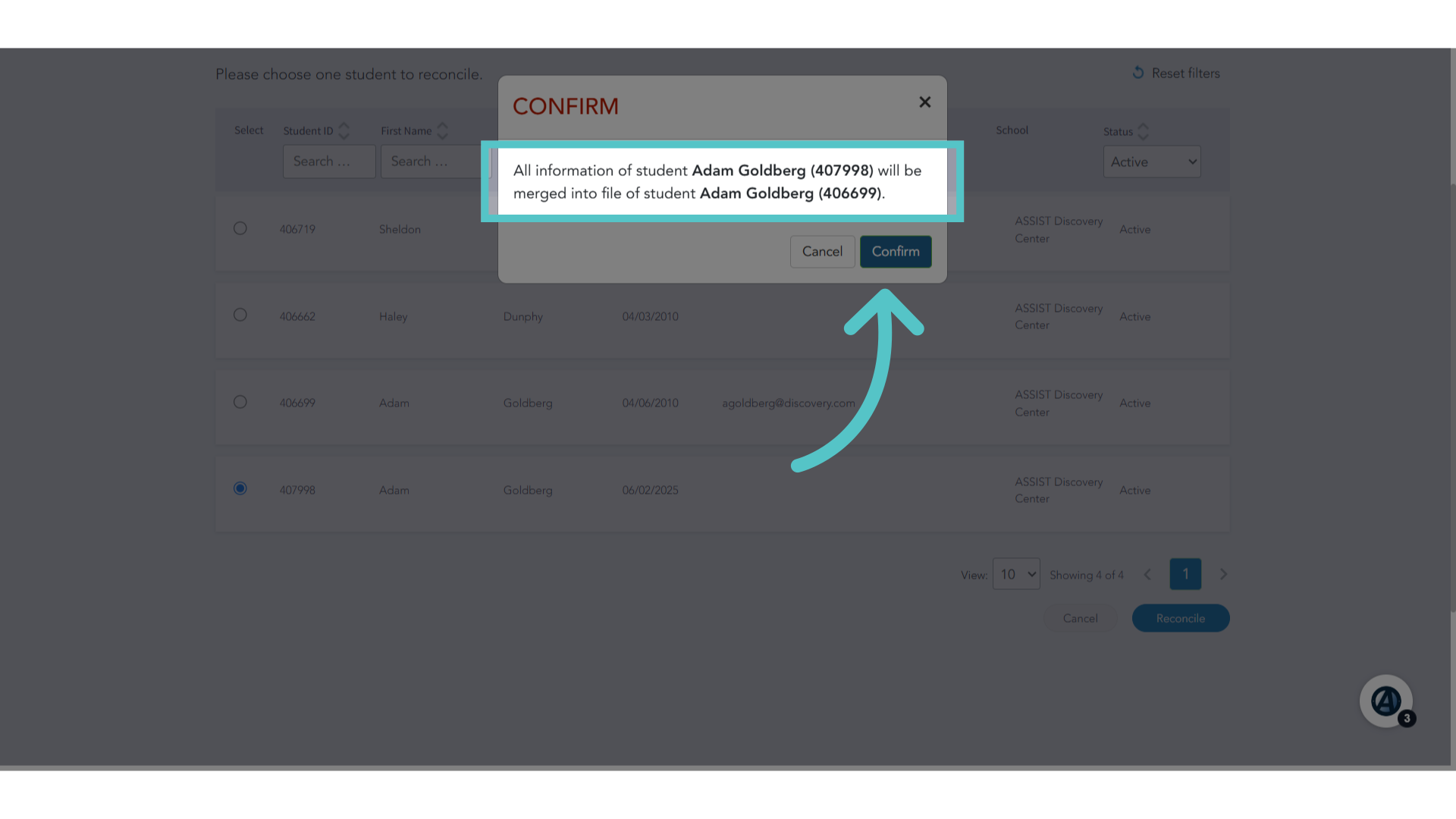1456x819 pixels.
Task: Click first name Haley
Action: pos(394,317)
